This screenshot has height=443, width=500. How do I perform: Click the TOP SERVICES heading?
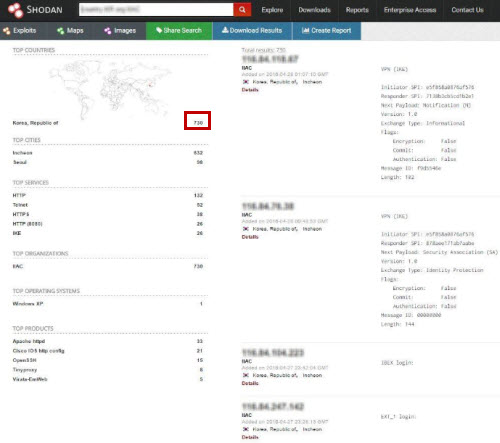pyautogui.click(x=31, y=183)
